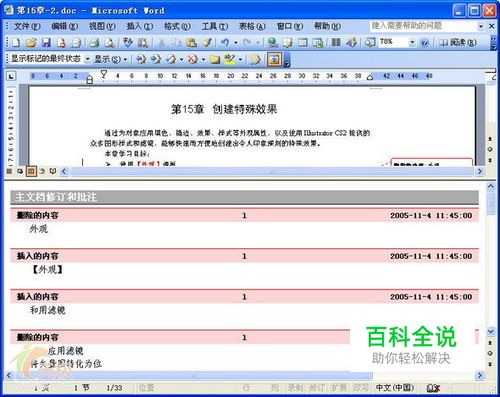Toggle 修订 in the status bar
The width and height of the screenshot is (500, 397).
(316, 388)
